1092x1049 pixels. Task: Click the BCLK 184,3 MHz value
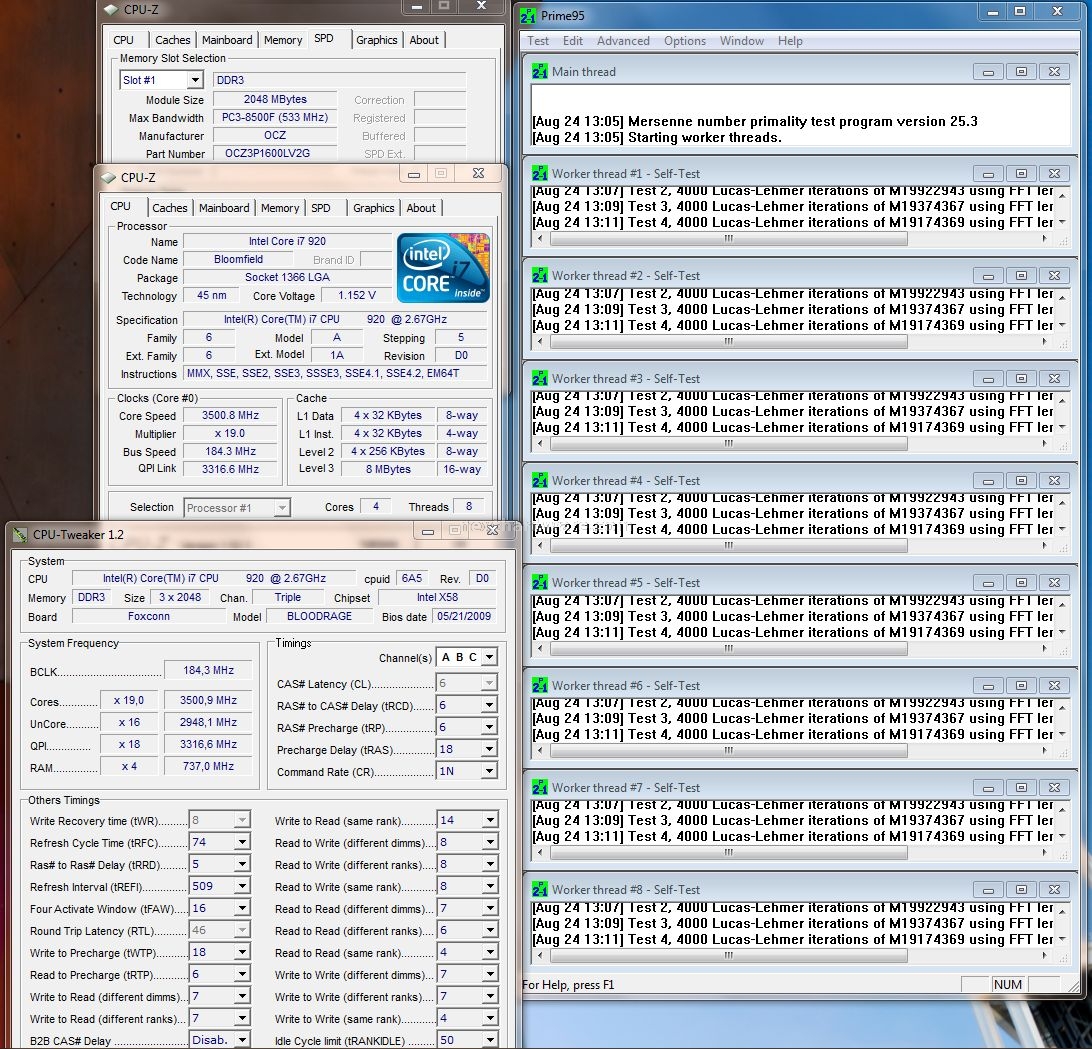pos(208,670)
